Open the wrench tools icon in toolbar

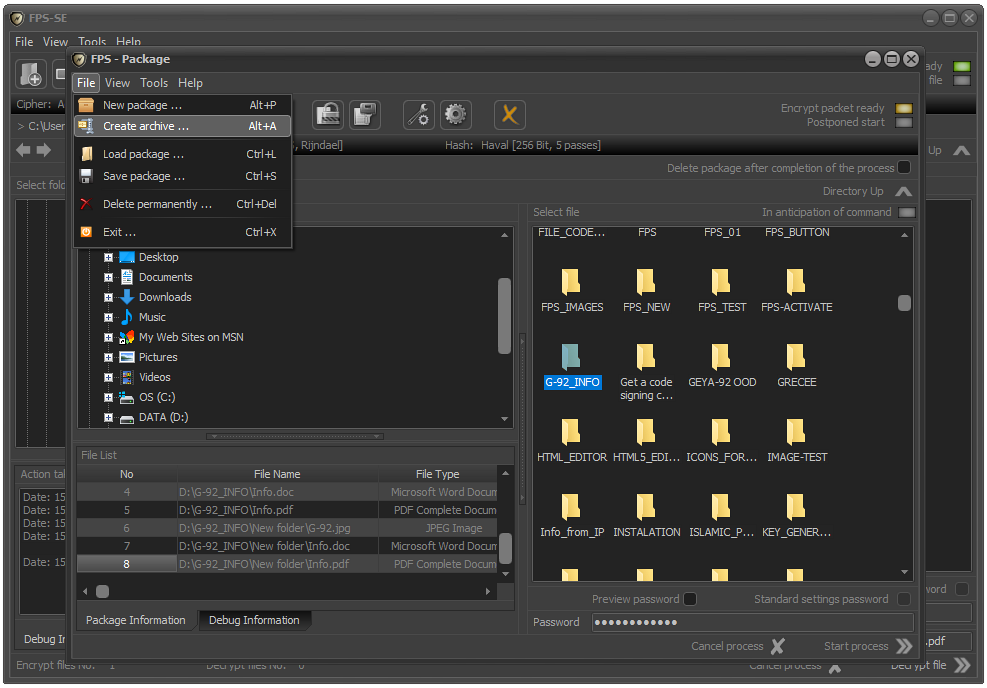[x=419, y=115]
